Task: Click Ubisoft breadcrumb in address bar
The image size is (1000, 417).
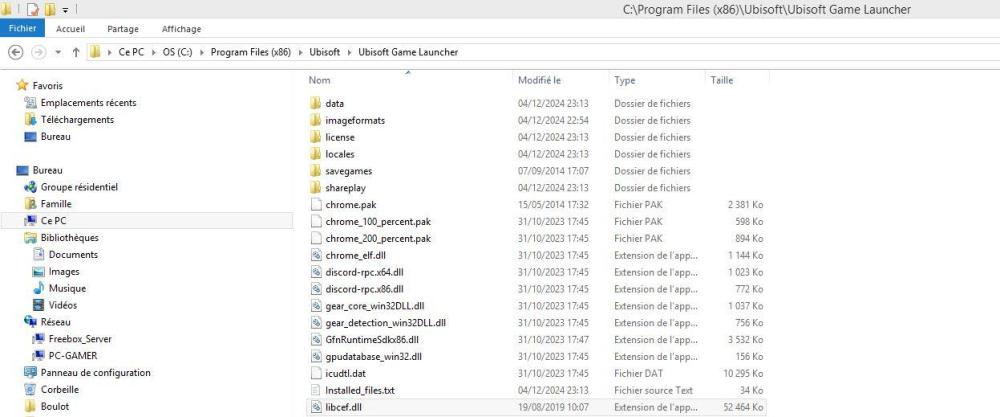Action: click(325, 52)
